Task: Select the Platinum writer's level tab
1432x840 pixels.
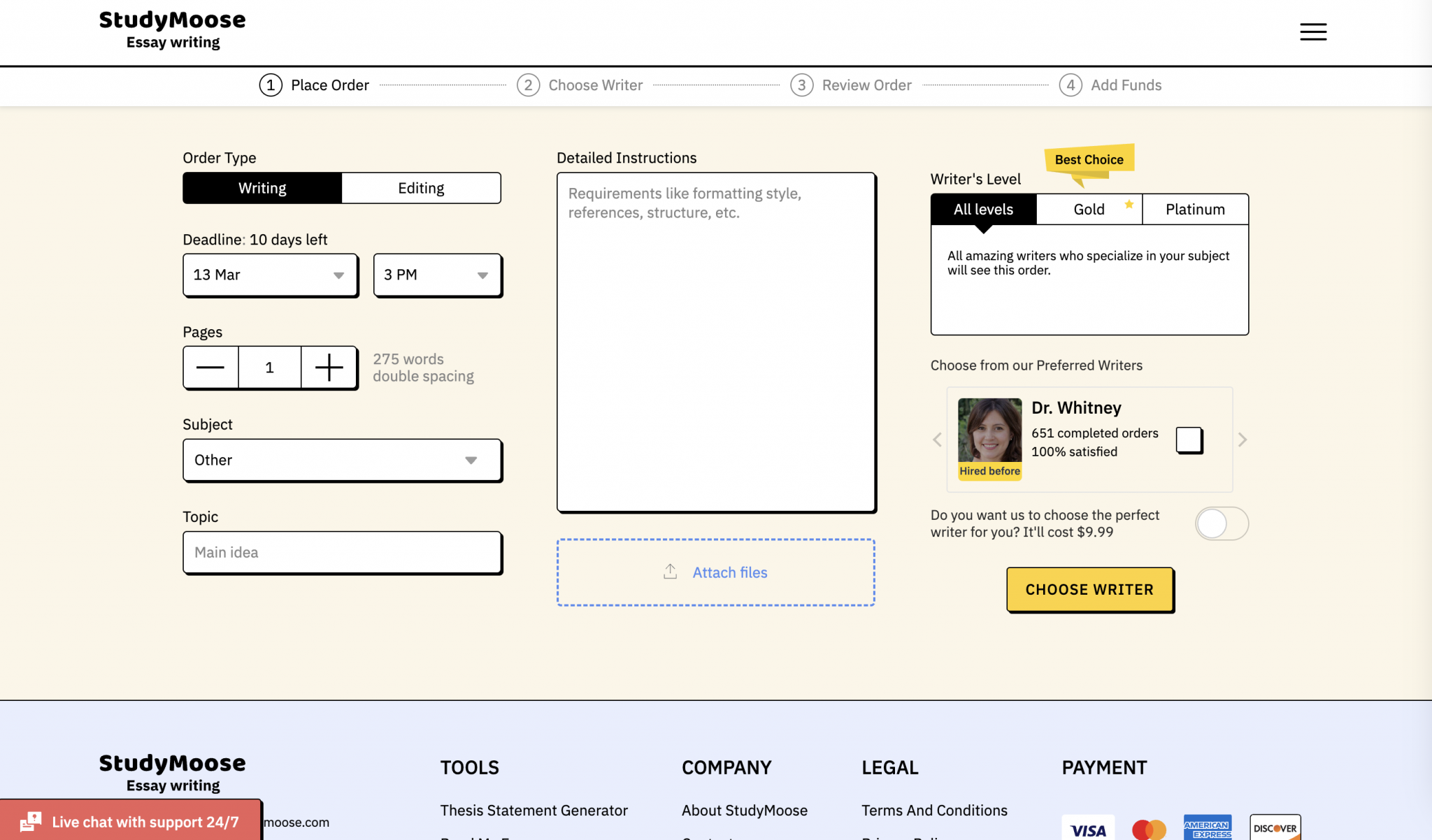Action: pyautogui.click(x=1195, y=210)
